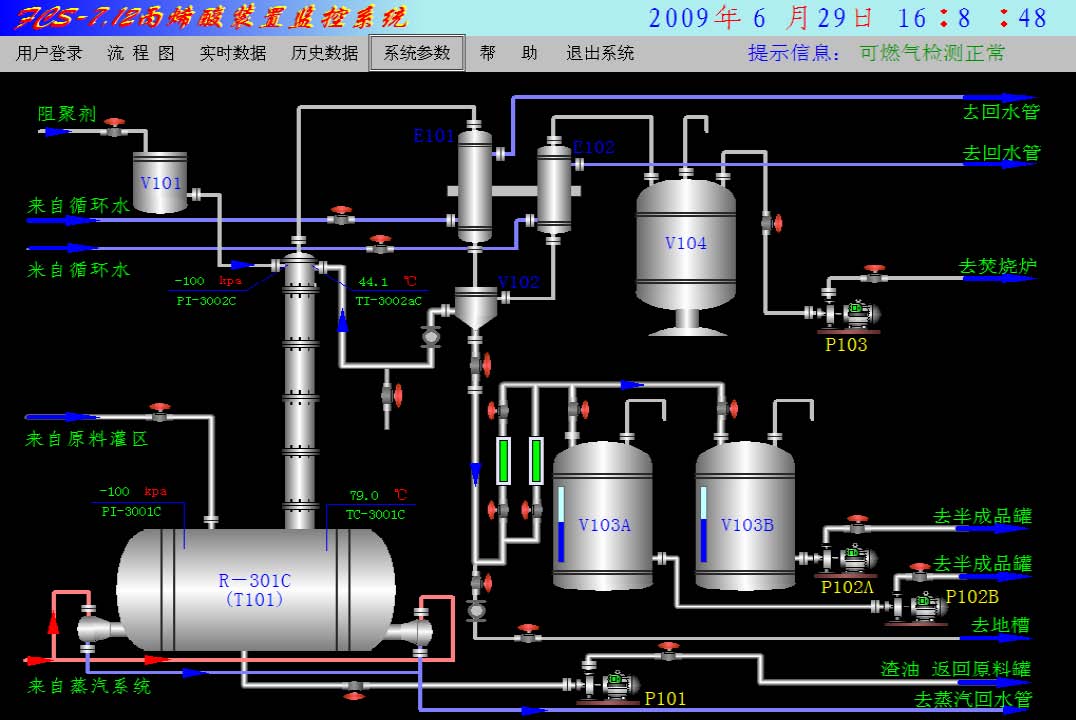Open the 流程图 menu
Viewport: 1076px width, 720px height.
(141, 53)
